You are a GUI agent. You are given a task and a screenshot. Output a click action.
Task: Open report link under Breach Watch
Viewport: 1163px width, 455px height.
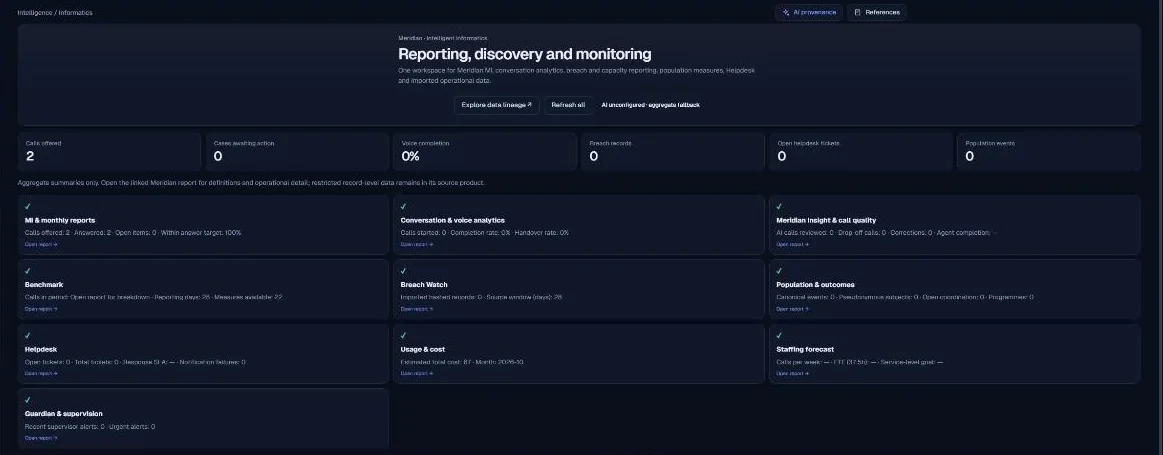[417, 309]
